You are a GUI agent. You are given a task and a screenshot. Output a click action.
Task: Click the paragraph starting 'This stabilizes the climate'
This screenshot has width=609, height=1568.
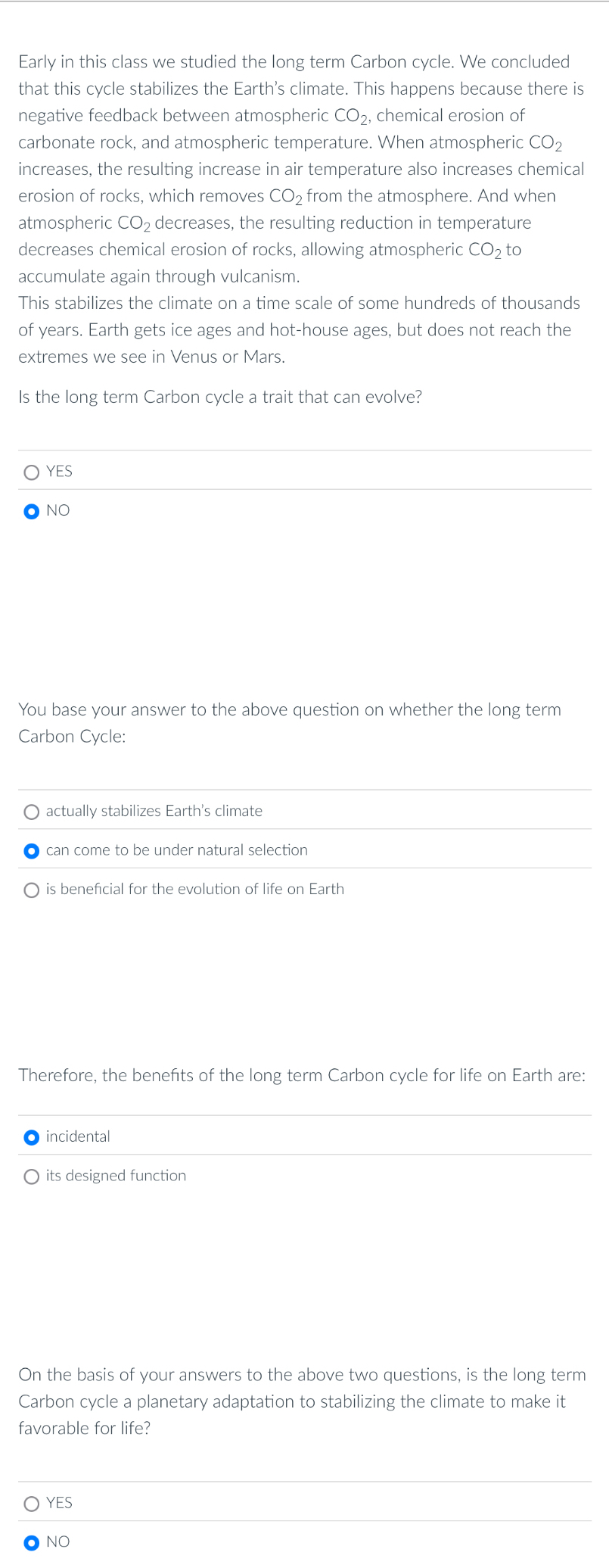299,330
